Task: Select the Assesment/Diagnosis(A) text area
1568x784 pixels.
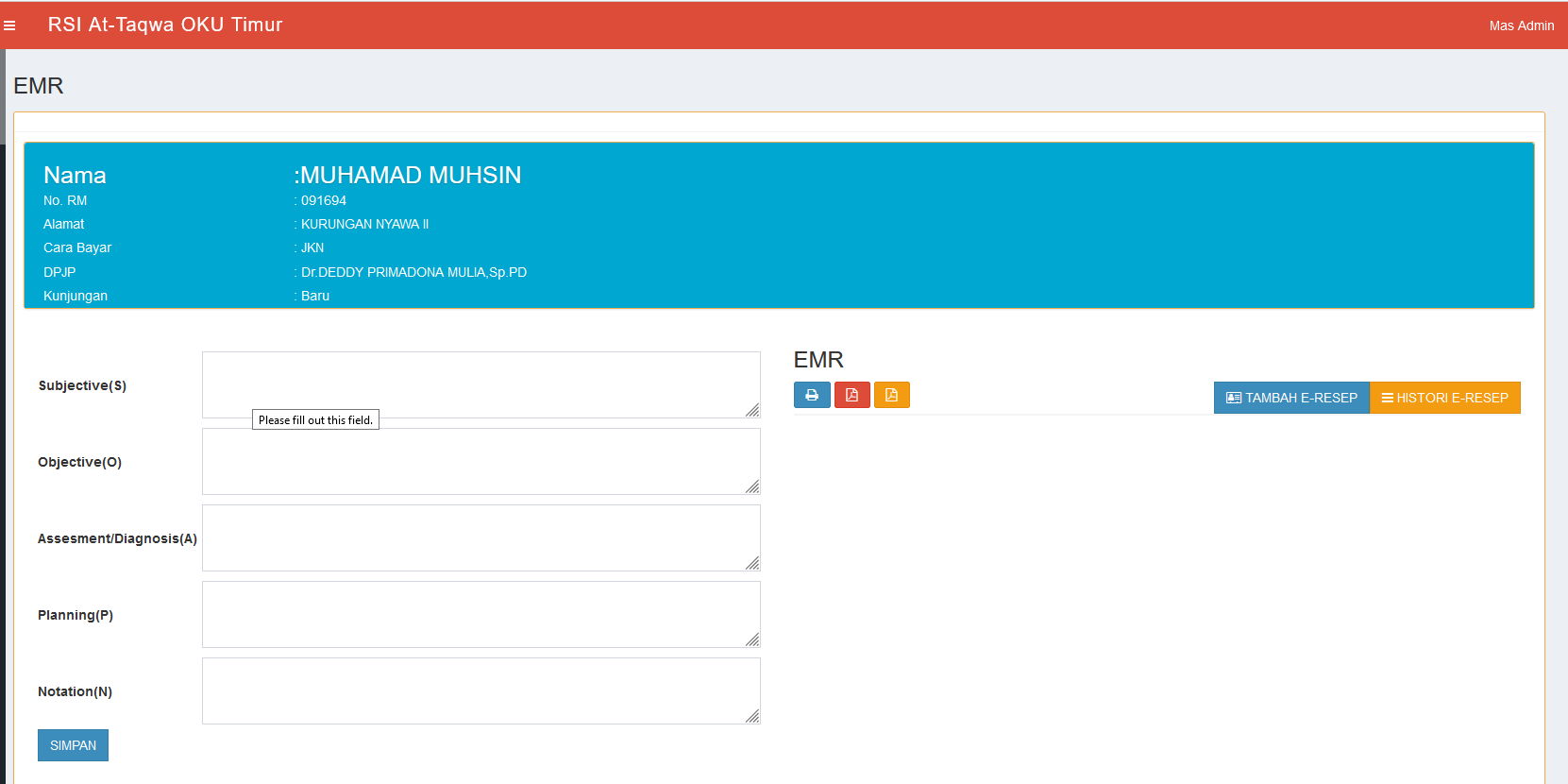Action: [x=481, y=537]
